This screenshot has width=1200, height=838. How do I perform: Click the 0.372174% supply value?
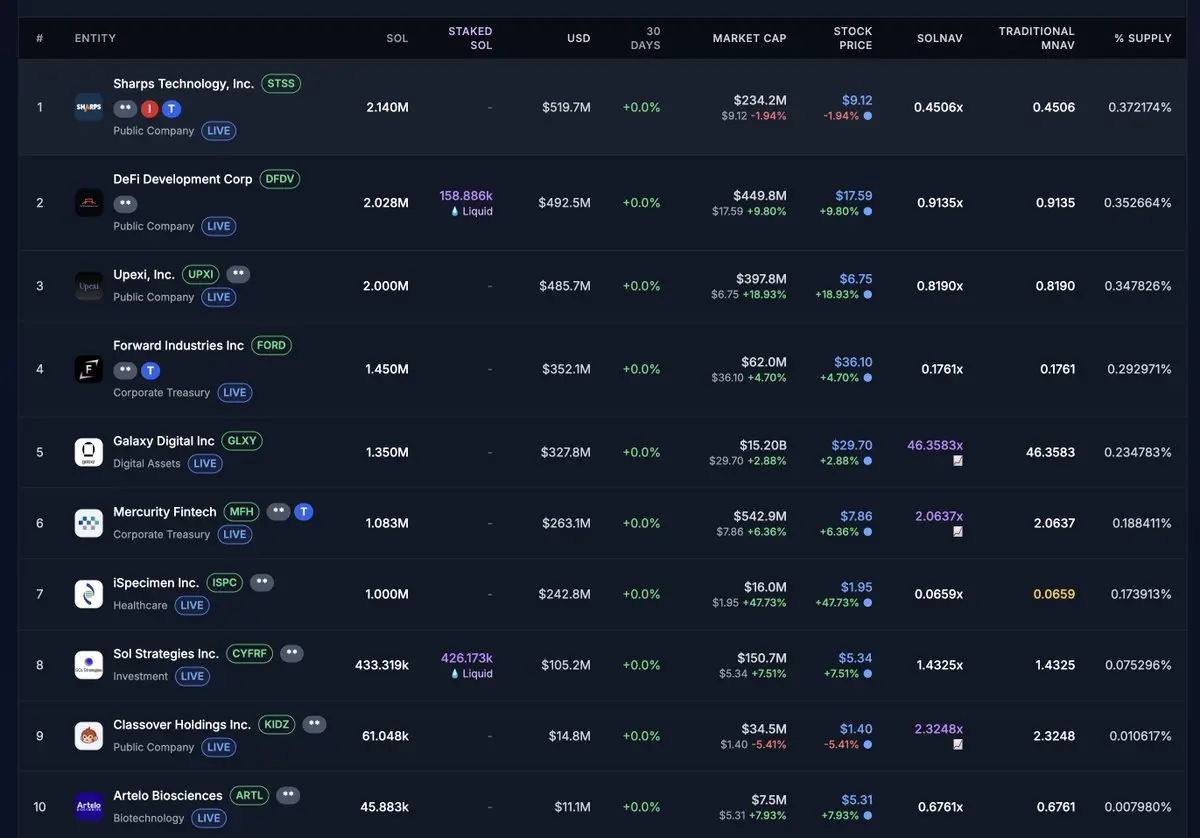[x=1140, y=107]
